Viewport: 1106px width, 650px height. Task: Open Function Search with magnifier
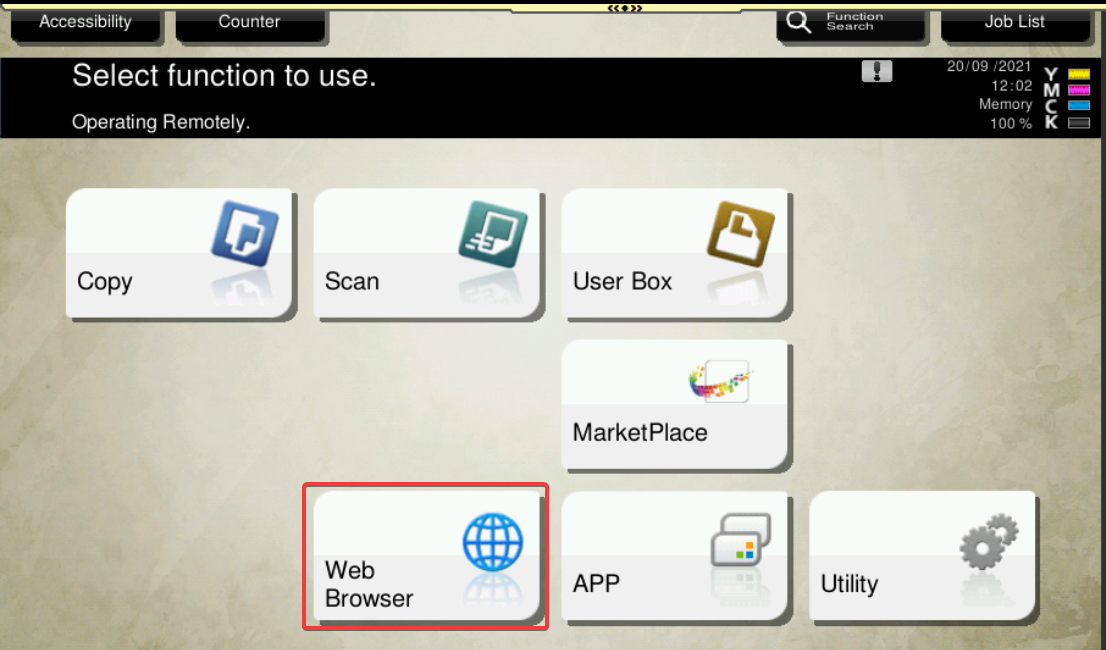pyautogui.click(x=851, y=22)
